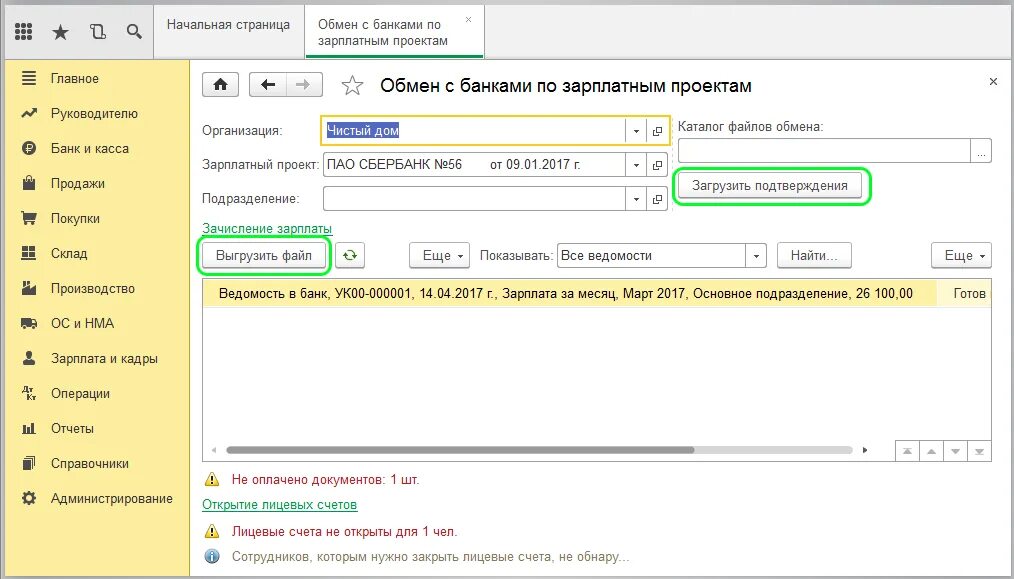Navigate back with left arrow button

pyautogui.click(x=268, y=85)
